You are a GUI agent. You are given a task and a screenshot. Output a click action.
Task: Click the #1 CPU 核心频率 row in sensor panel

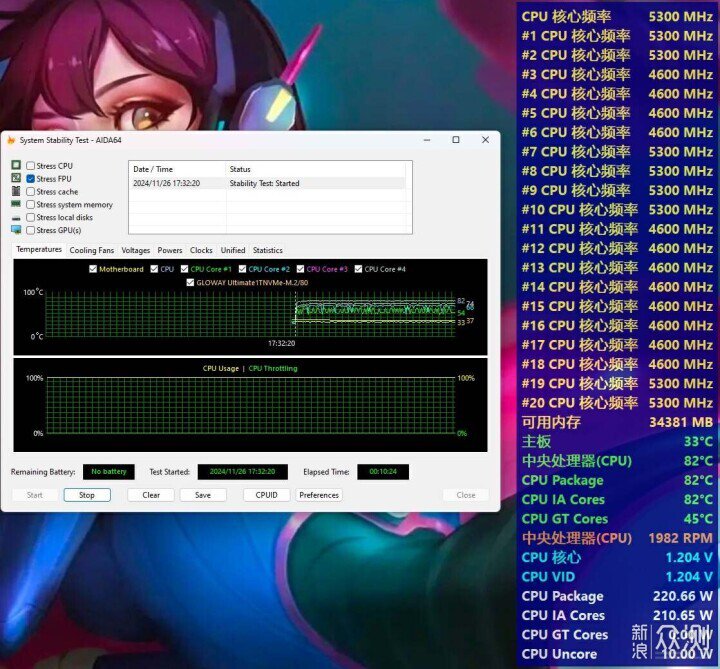[617, 36]
